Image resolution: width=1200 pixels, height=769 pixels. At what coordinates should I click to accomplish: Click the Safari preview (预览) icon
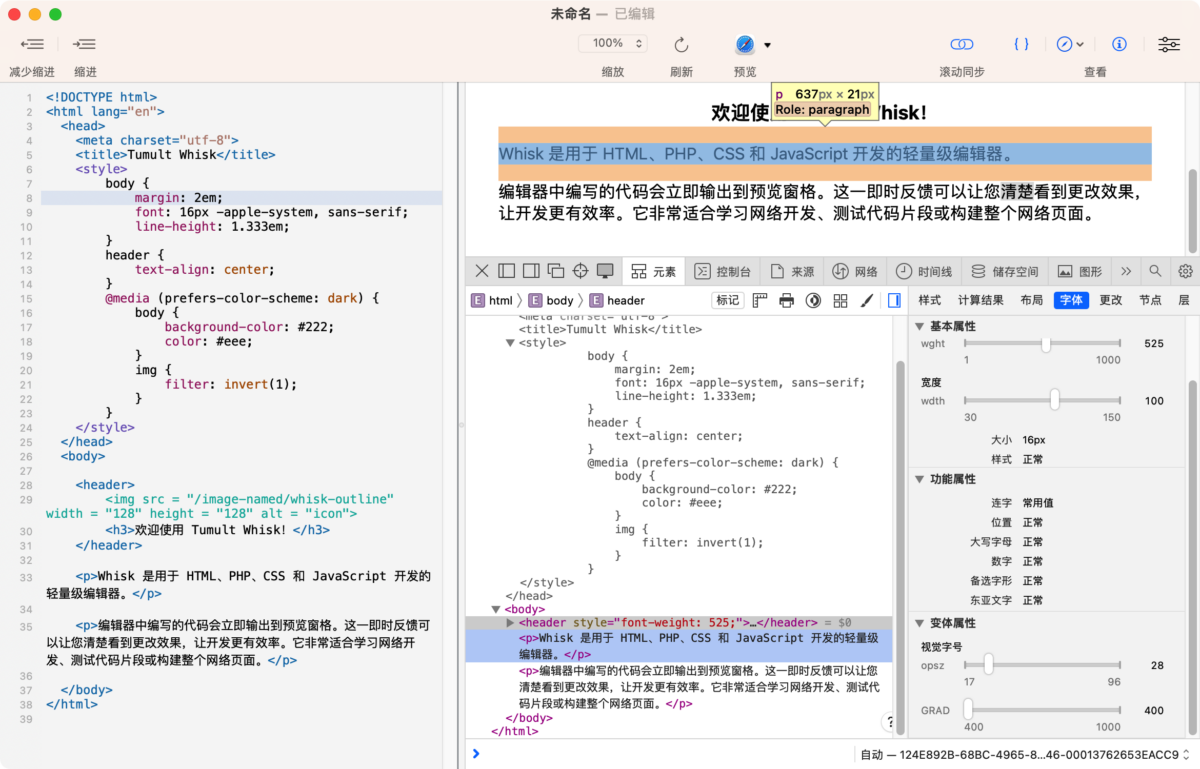745,44
